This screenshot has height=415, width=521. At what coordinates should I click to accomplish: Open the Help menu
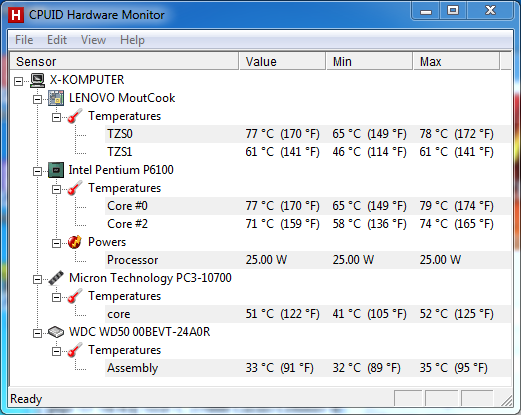132,40
